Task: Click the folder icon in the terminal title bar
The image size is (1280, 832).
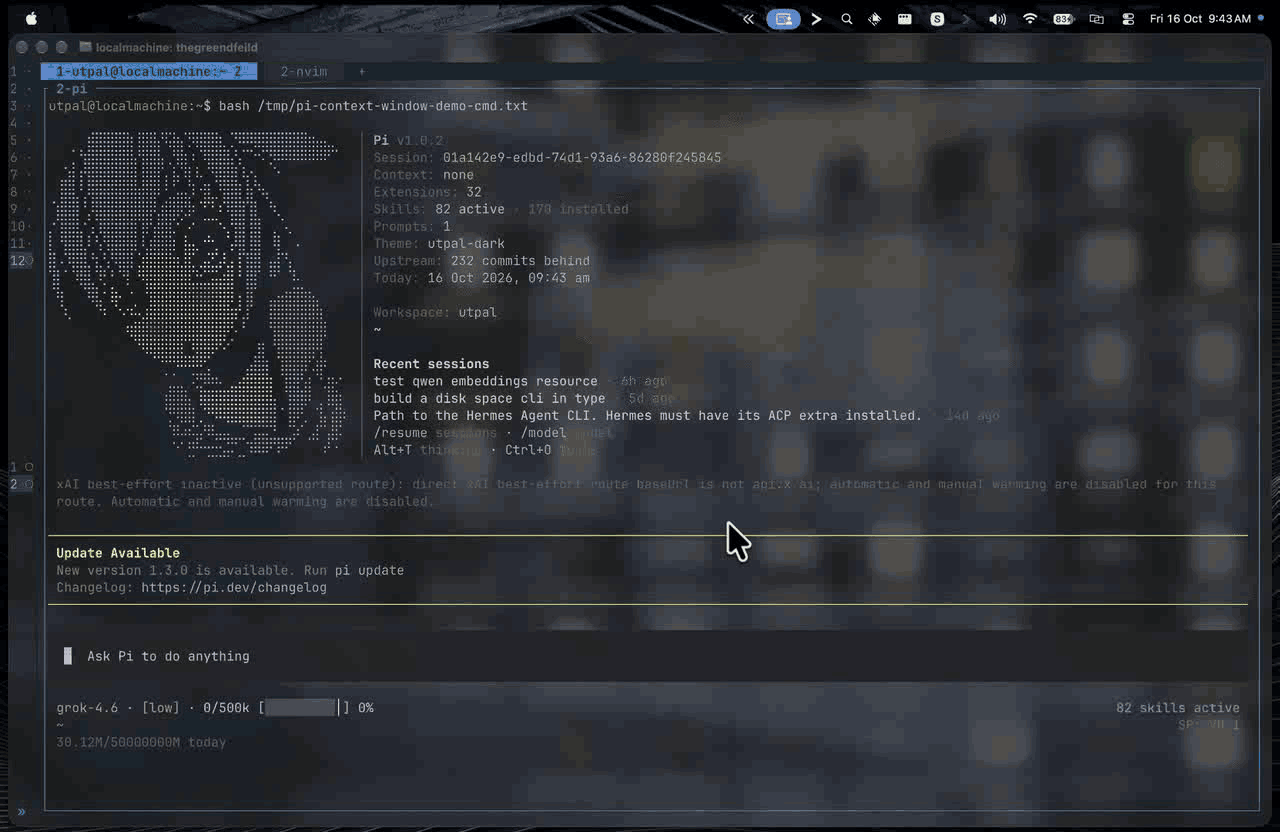Action: point(85,47)
